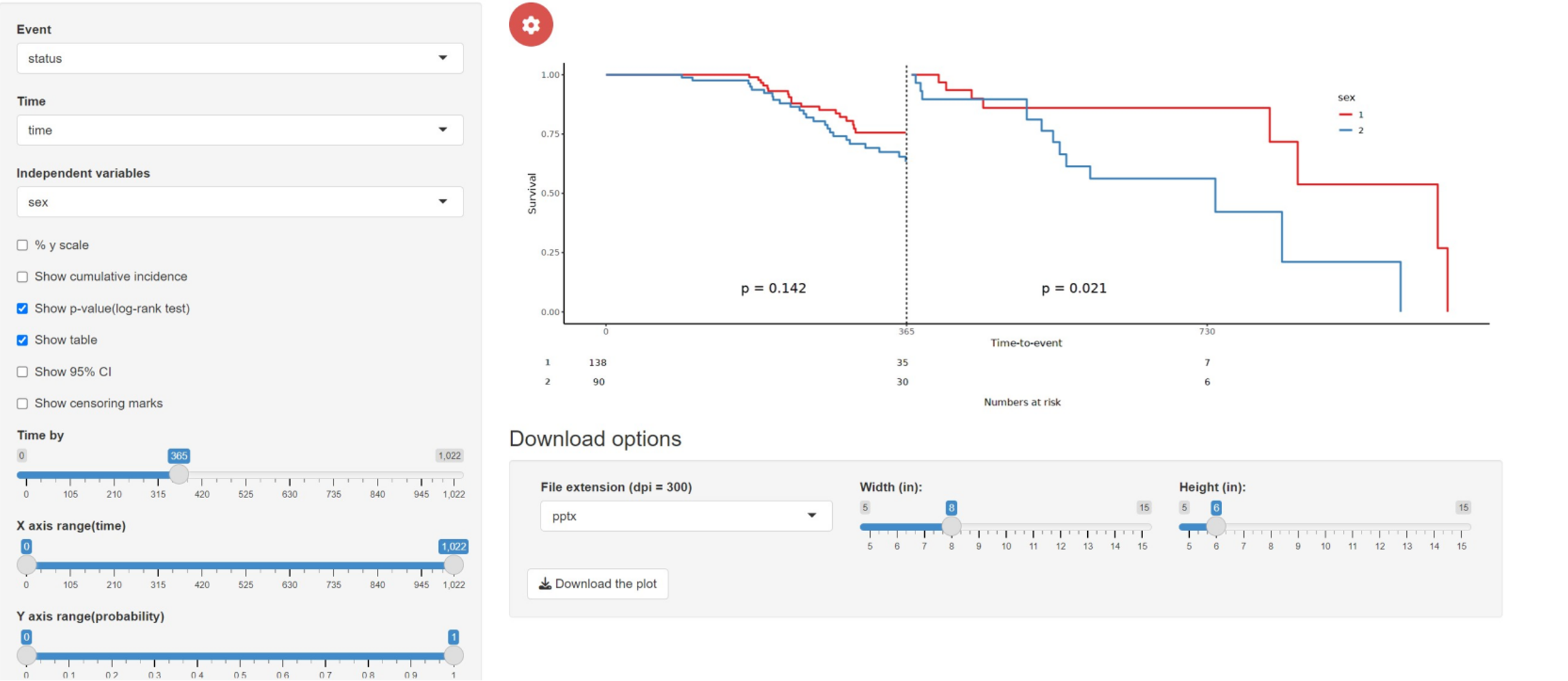
Task: Open the Event status dropdown
Action: click(x=239, y=58)
